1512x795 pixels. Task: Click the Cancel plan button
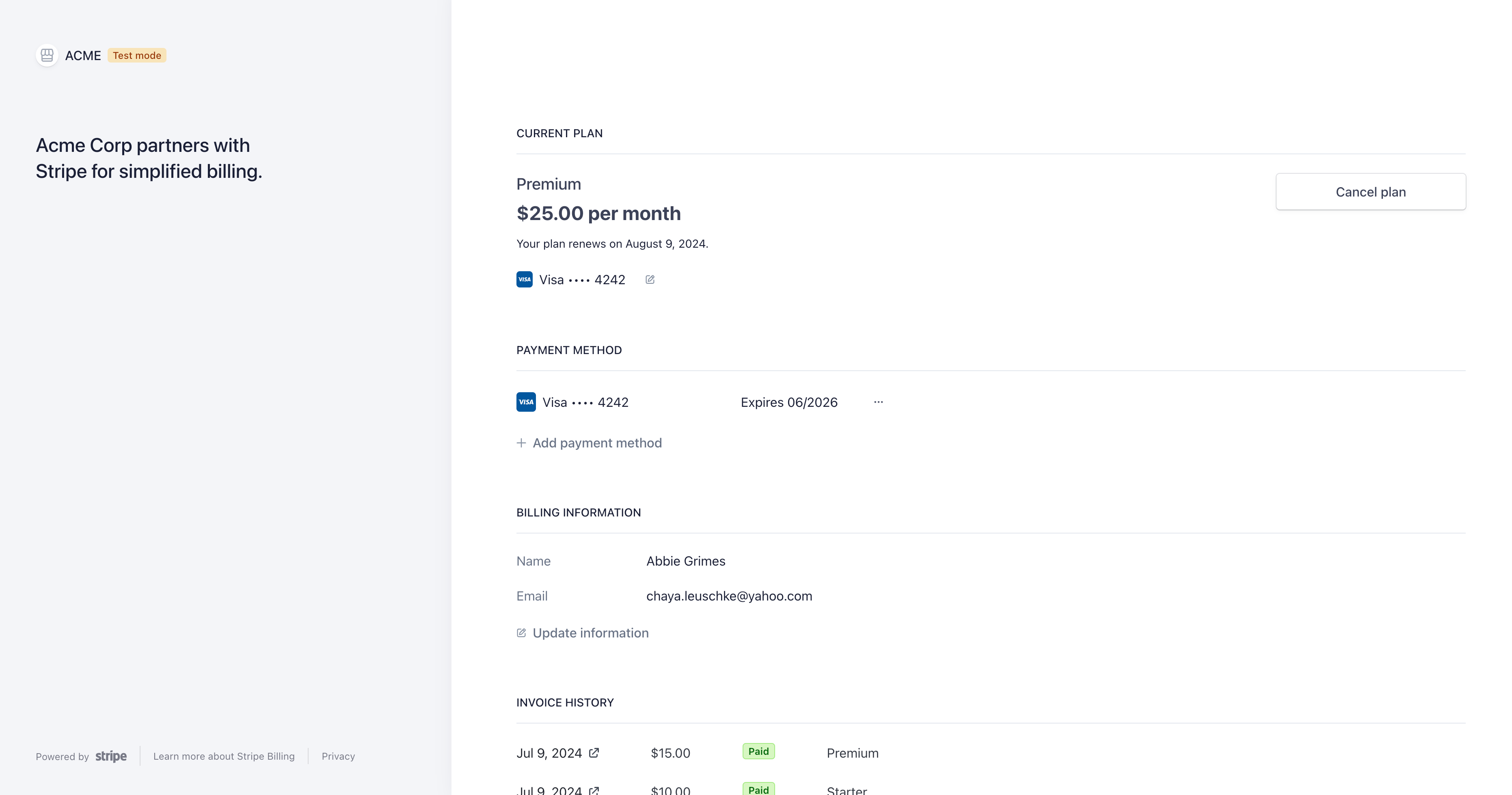click(1371, 191)
